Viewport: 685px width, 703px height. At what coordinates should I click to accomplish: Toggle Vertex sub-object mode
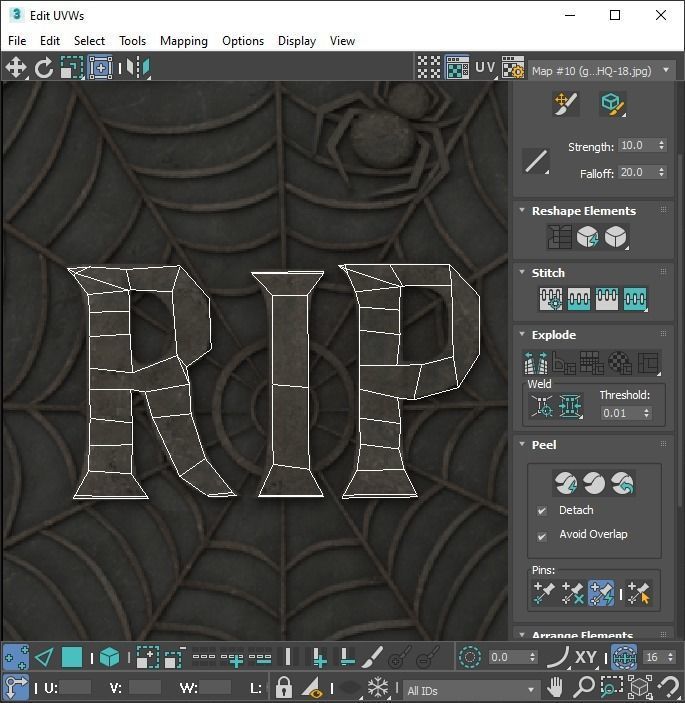coord(16,658)
